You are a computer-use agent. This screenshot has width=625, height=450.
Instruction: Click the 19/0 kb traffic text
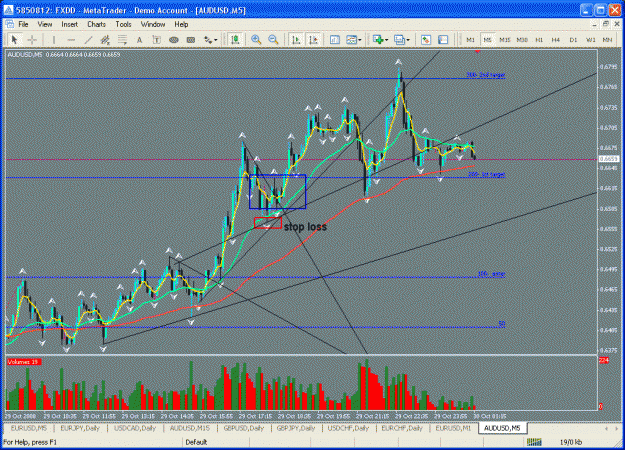(570, 442)
